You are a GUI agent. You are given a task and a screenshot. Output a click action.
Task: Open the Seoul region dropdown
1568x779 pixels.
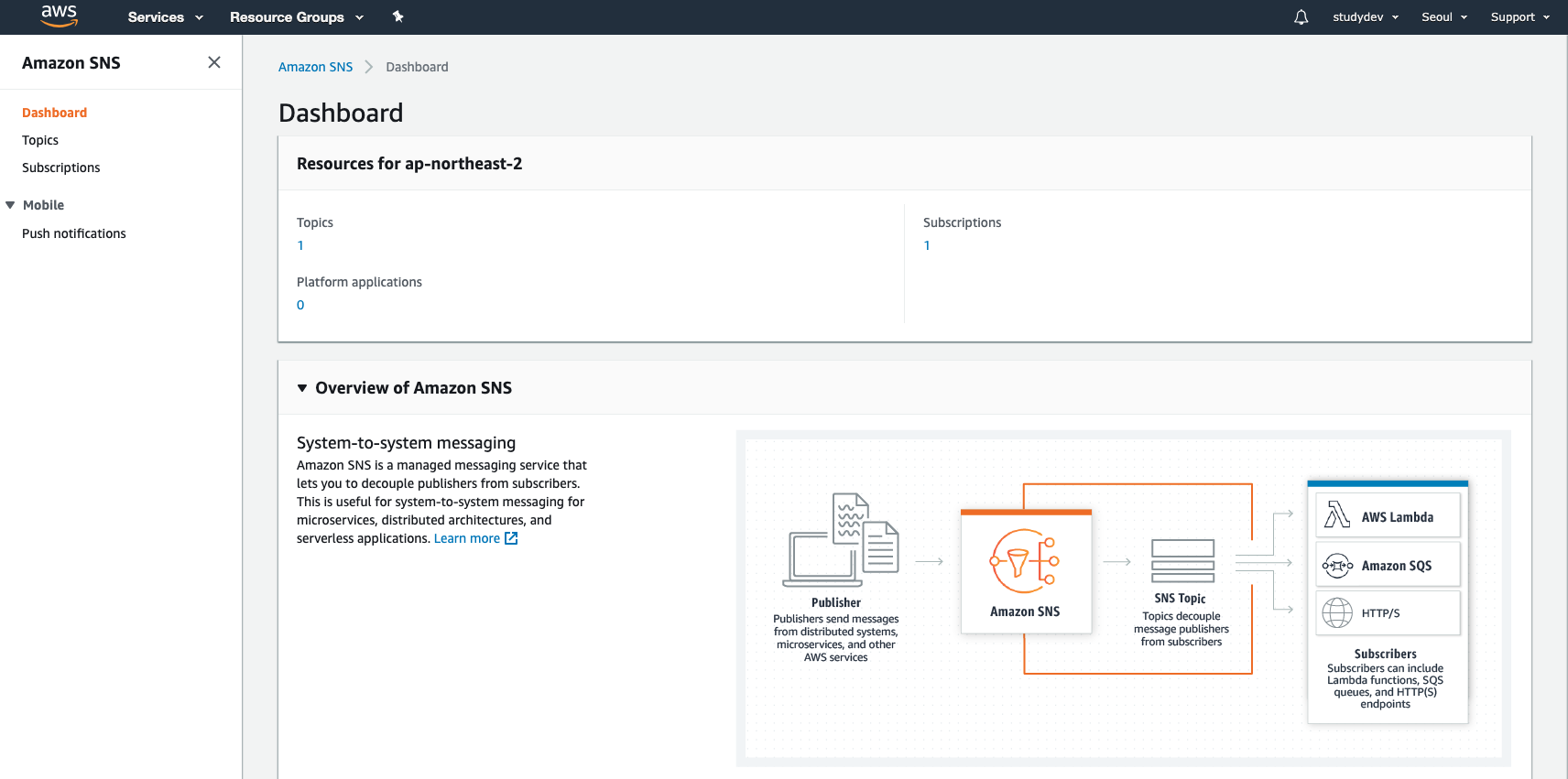(1444, 17)
